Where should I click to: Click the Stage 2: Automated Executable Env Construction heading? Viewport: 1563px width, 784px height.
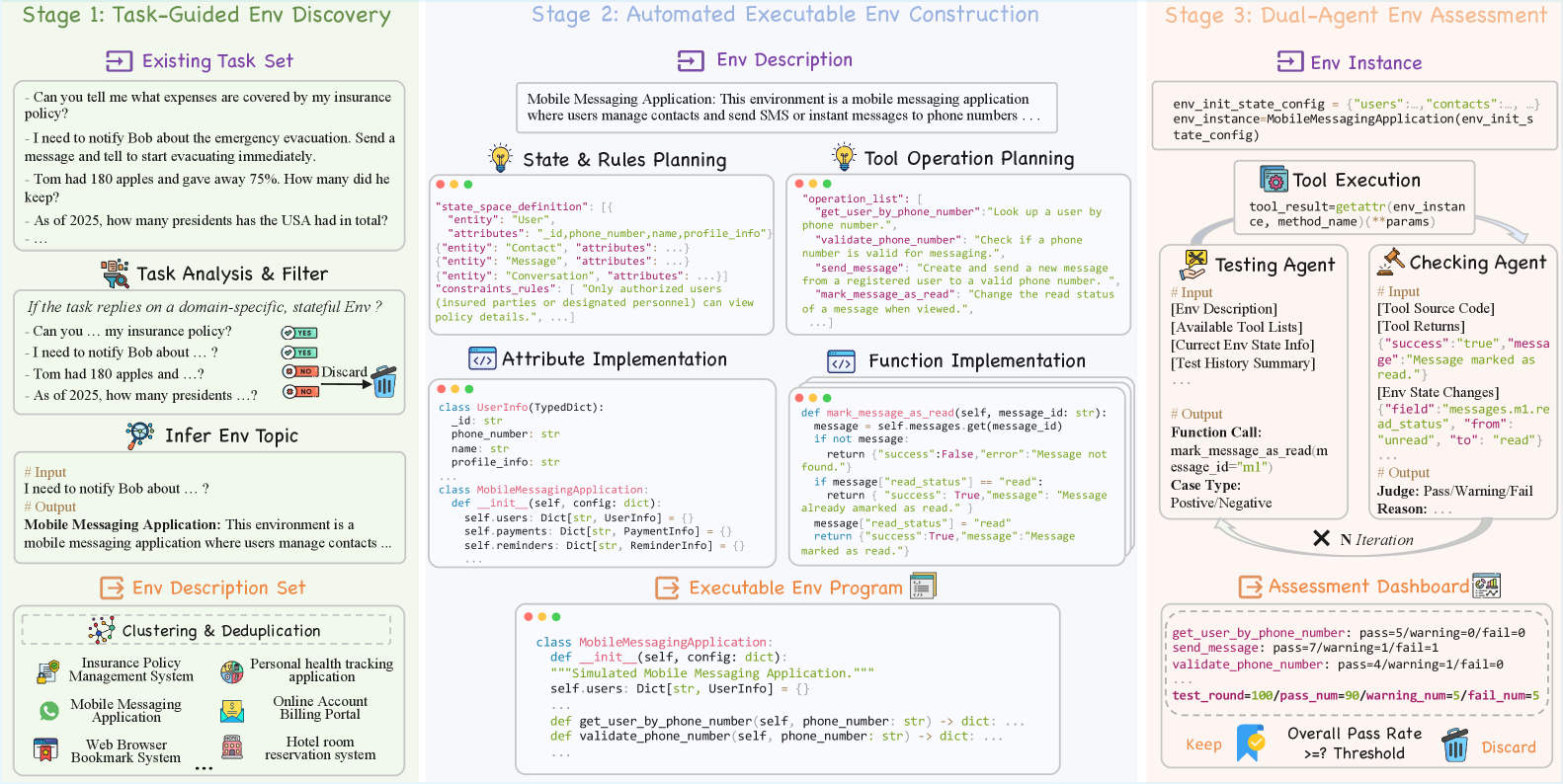(785, 15)
